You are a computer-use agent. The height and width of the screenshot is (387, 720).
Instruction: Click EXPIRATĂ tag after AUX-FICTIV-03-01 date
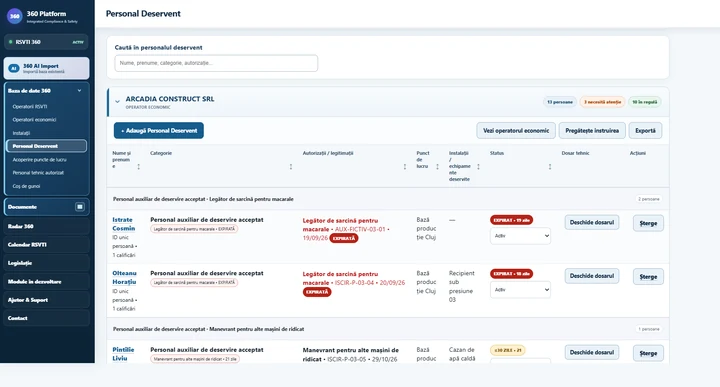[x=343, y=239]
